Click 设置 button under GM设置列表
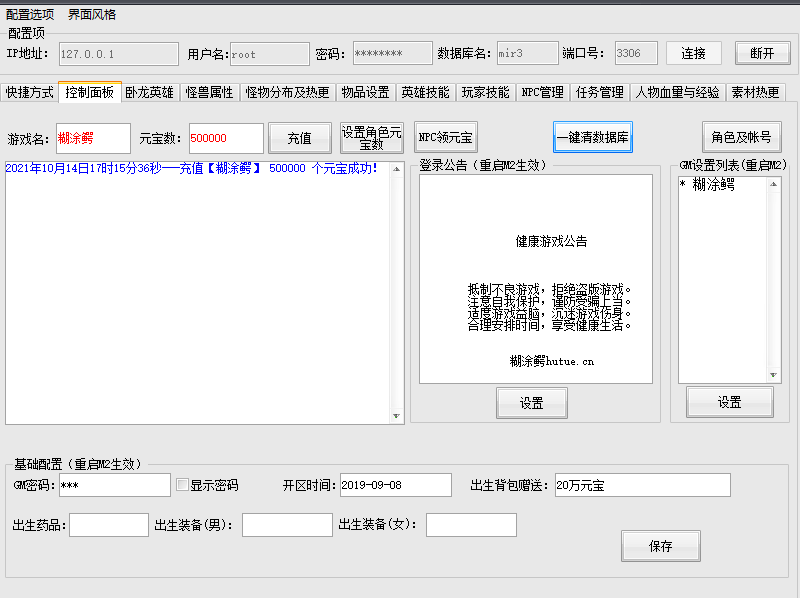This screenshot has width=800, height=598. (730, 402)
